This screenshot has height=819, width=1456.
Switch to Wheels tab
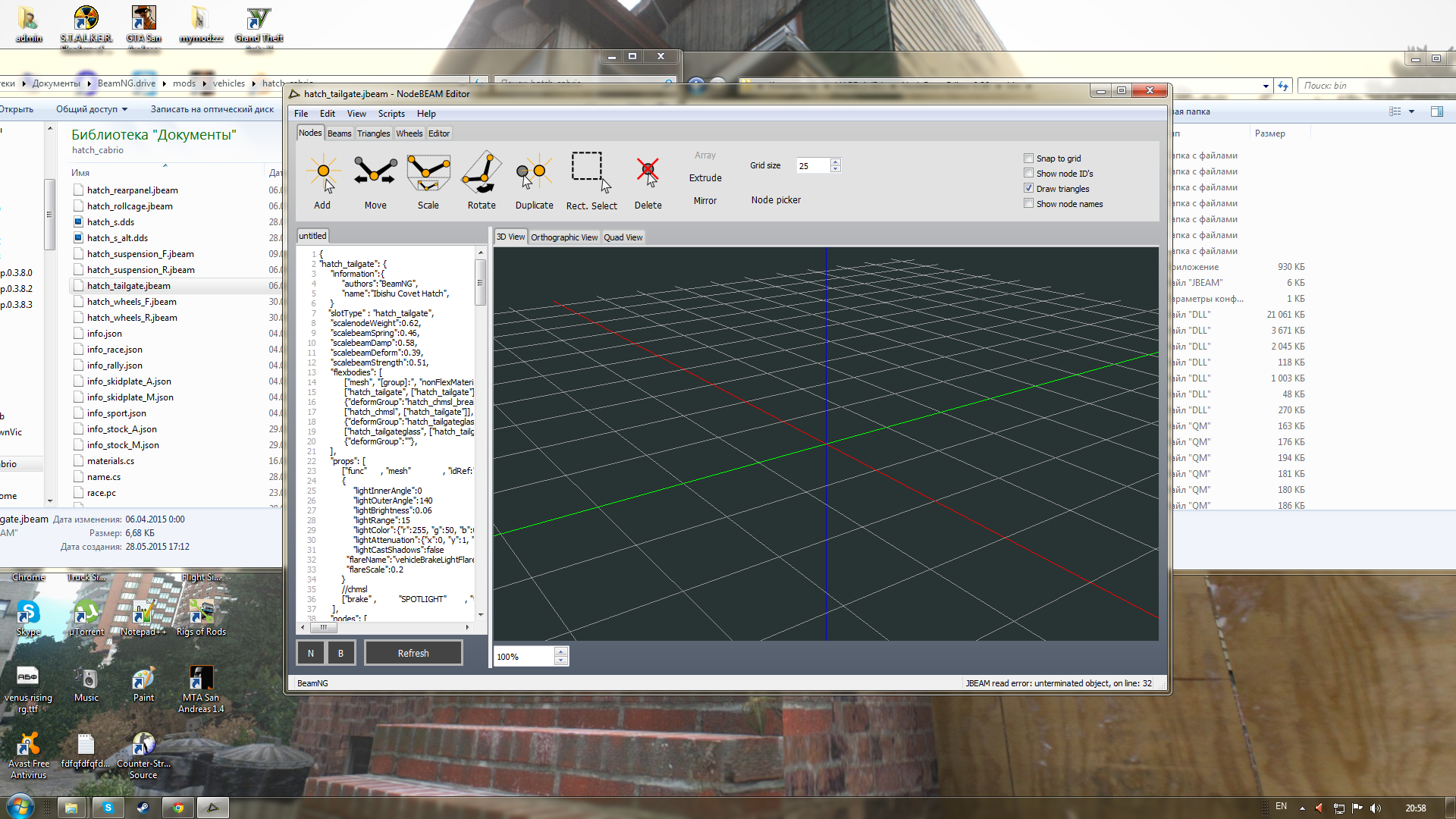click(x=409, y=133)
